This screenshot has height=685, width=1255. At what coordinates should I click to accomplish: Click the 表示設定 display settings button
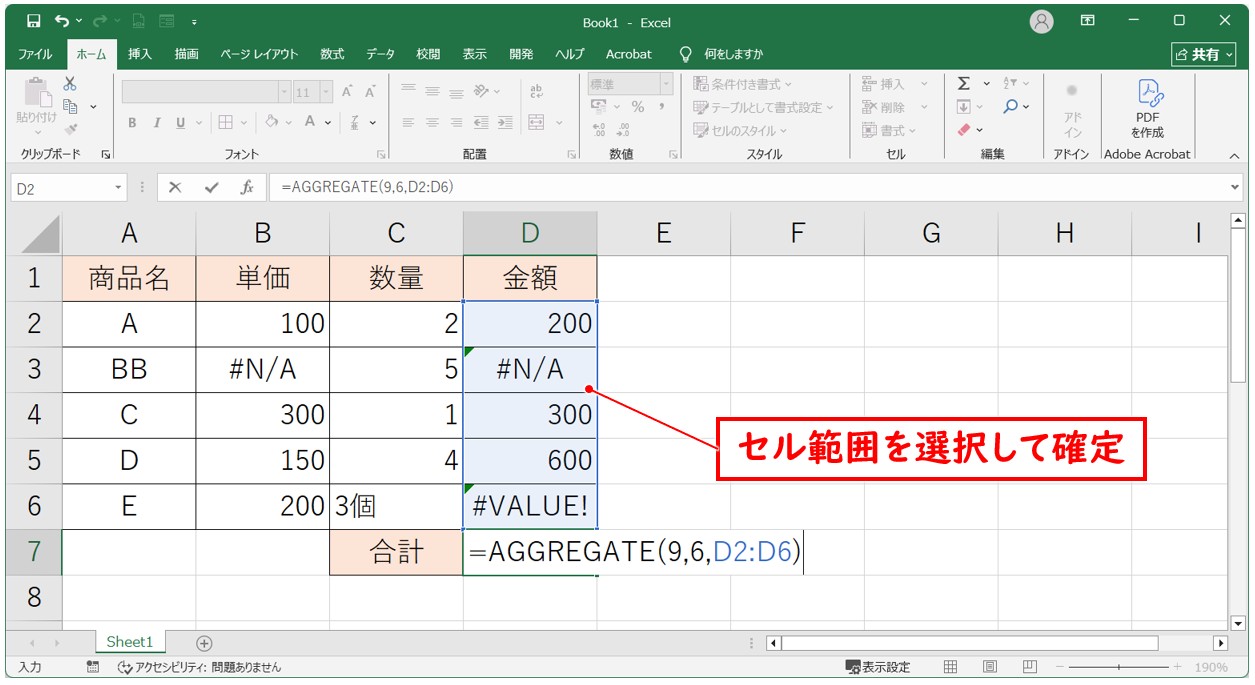tap(878, 667)
